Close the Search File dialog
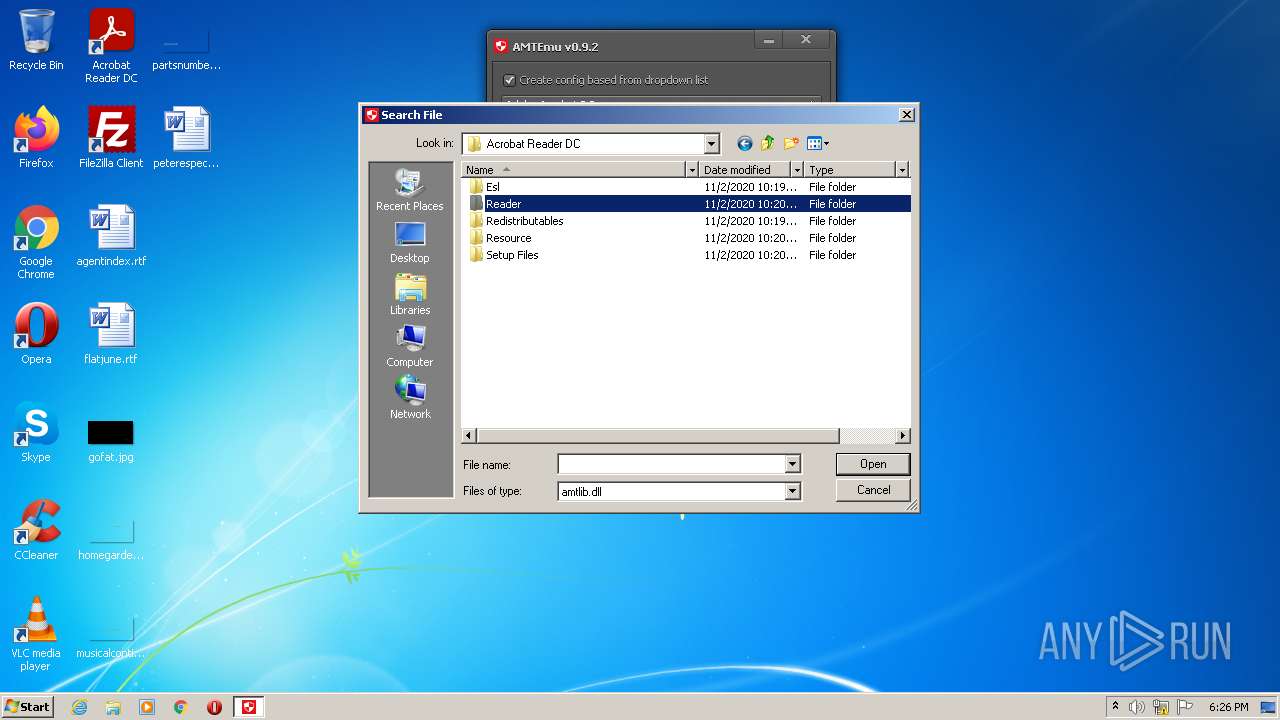The width and height of the screenshot is (1280, 720). coord(906,115)
